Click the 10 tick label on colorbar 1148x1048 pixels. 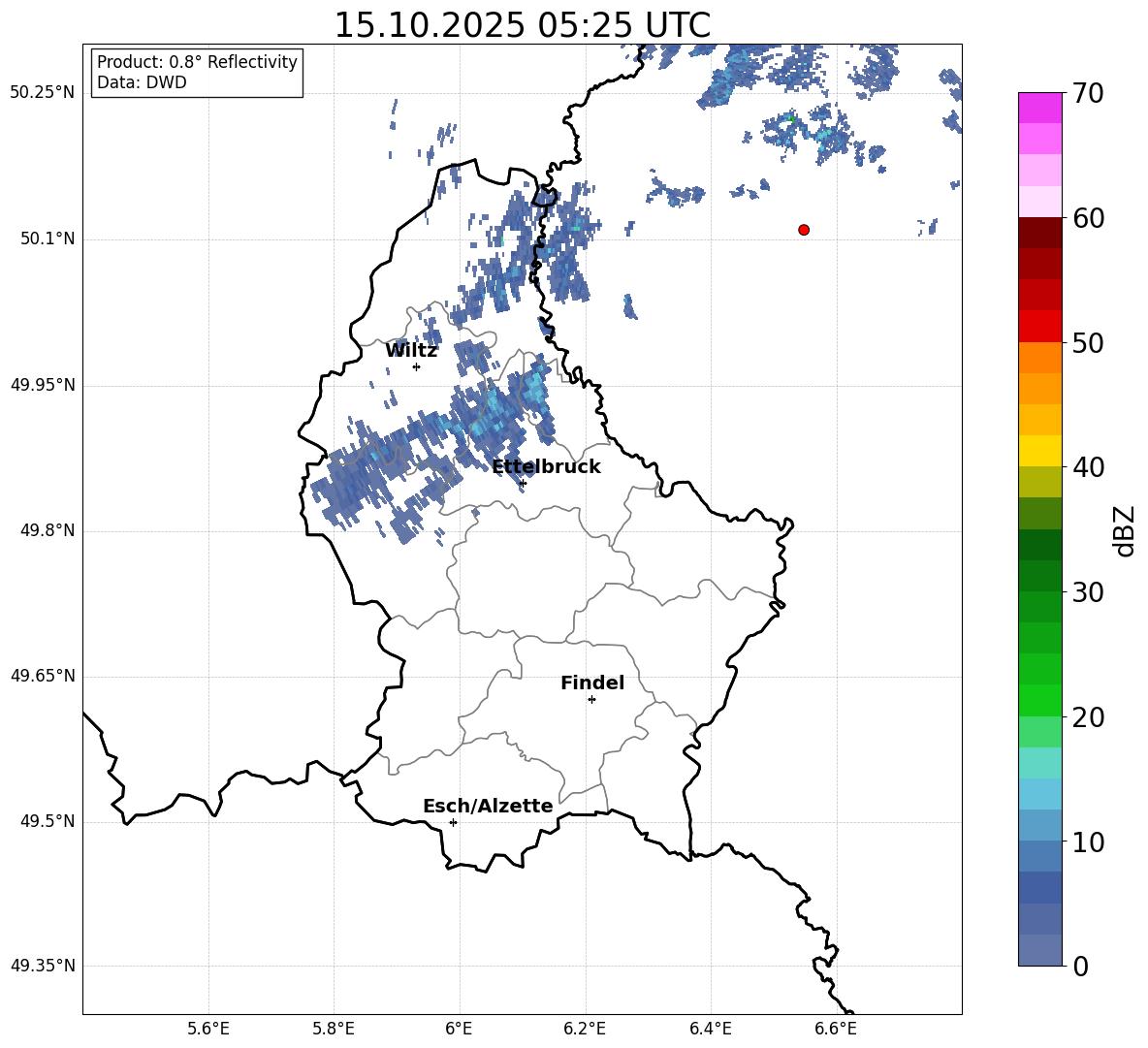[1088, 842]
